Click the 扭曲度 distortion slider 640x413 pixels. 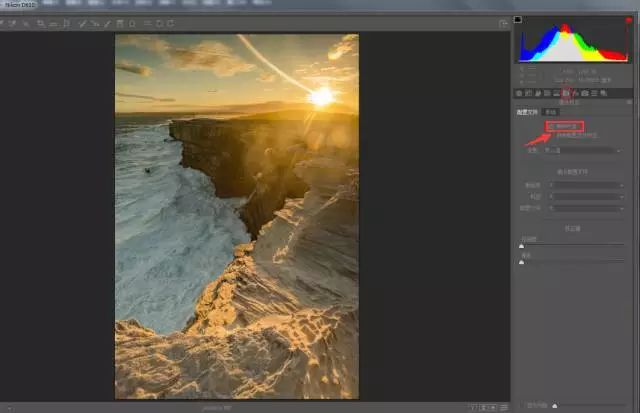coord(572,245)
